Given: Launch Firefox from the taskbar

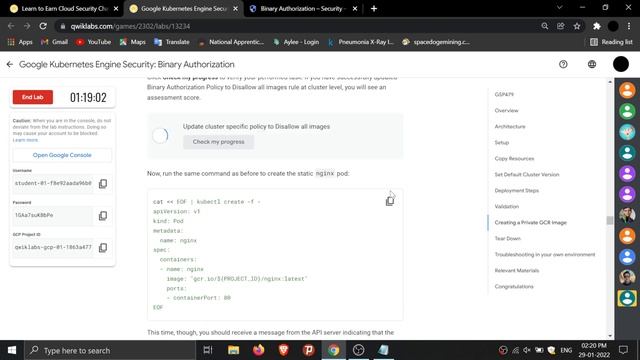Looking at the screenshot, I should point(258,350).
